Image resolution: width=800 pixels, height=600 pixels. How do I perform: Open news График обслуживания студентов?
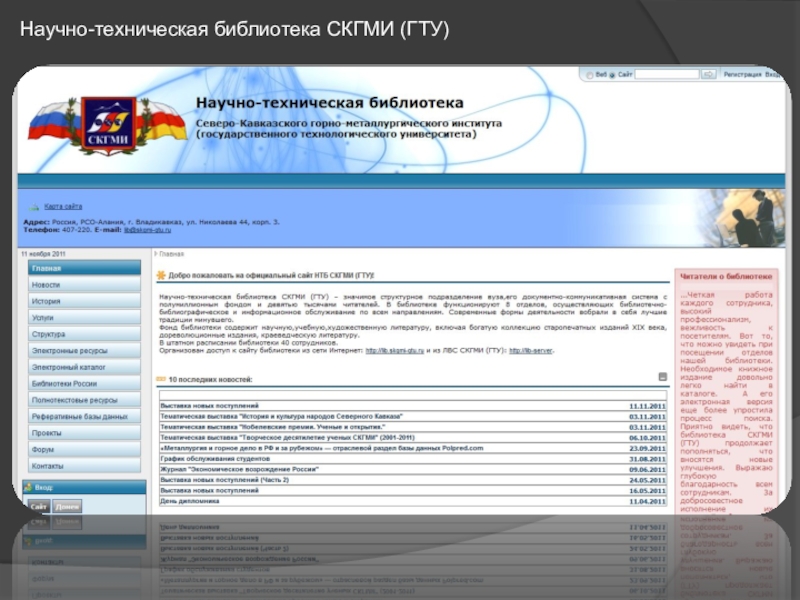(215, 459)
